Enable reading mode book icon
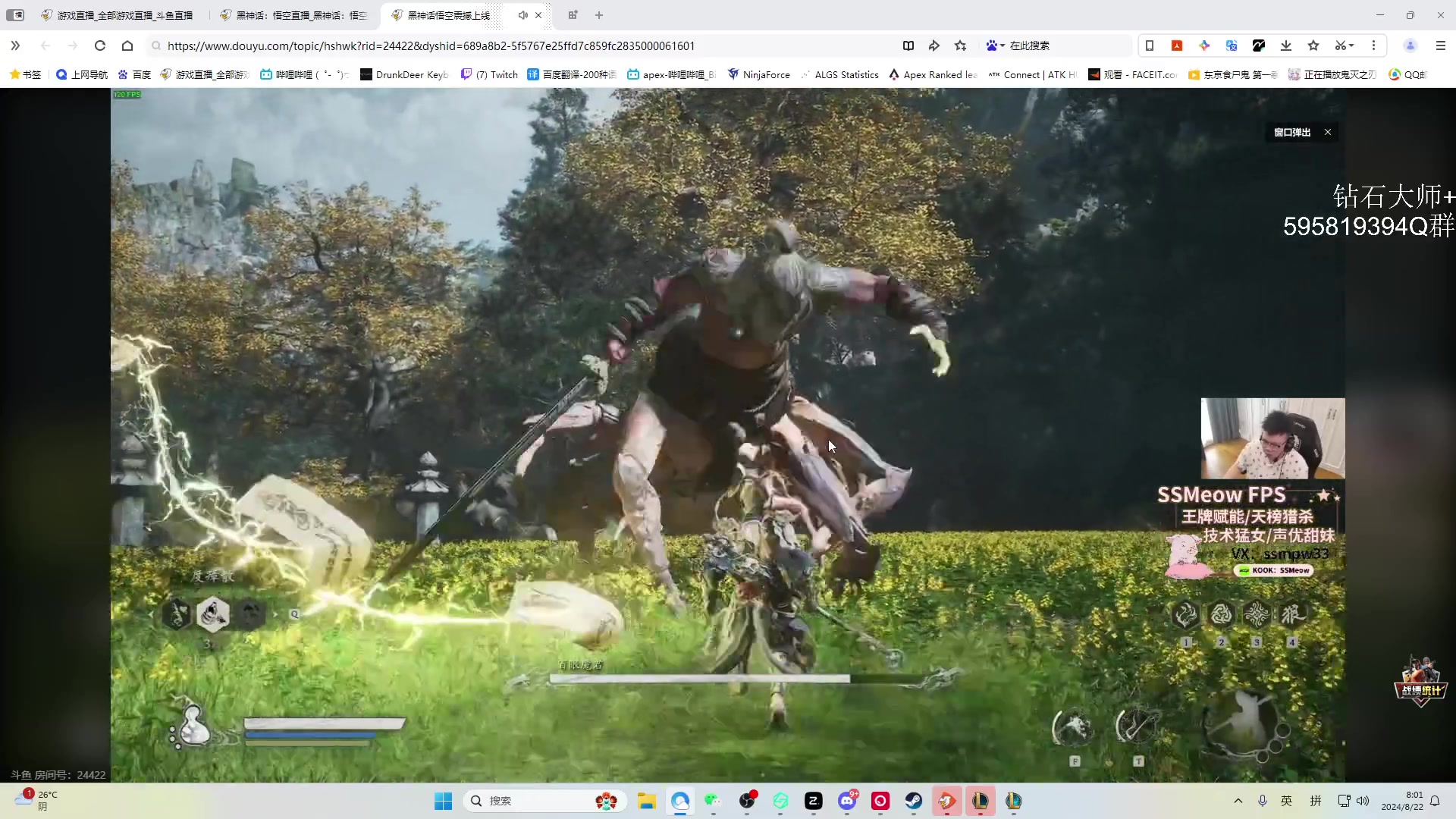This screenshot has width=1456, height=819. (908, 45)
